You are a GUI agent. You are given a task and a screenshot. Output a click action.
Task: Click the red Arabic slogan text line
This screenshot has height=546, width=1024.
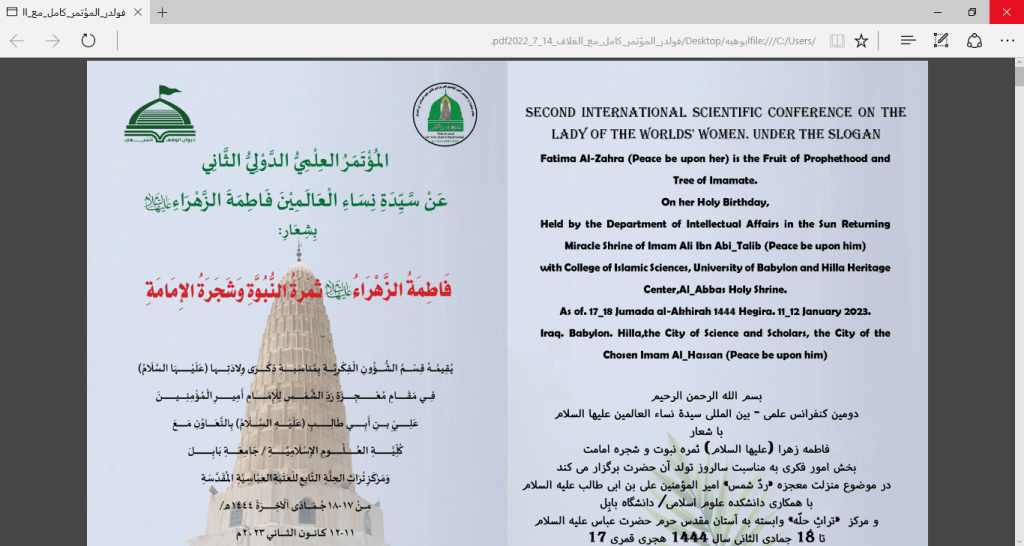pos(293,290)
